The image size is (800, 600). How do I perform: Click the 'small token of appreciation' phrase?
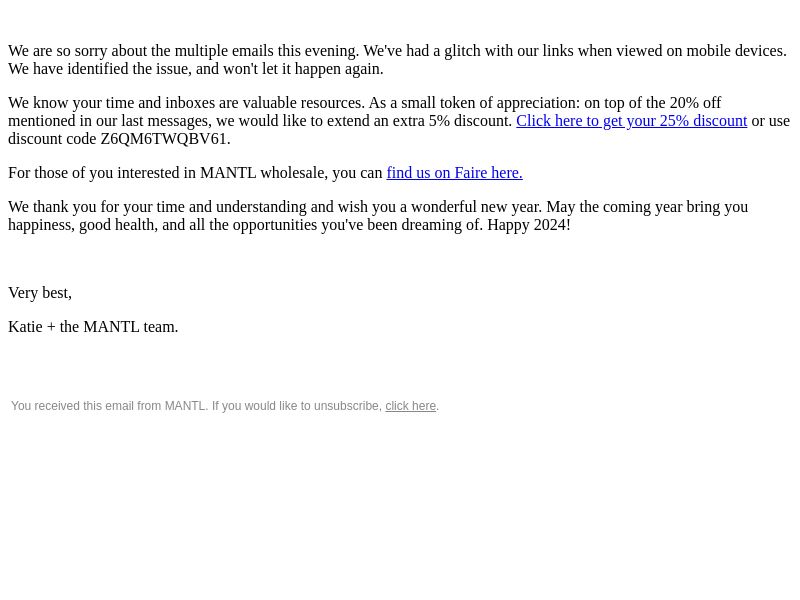click(x=490, y=103)
